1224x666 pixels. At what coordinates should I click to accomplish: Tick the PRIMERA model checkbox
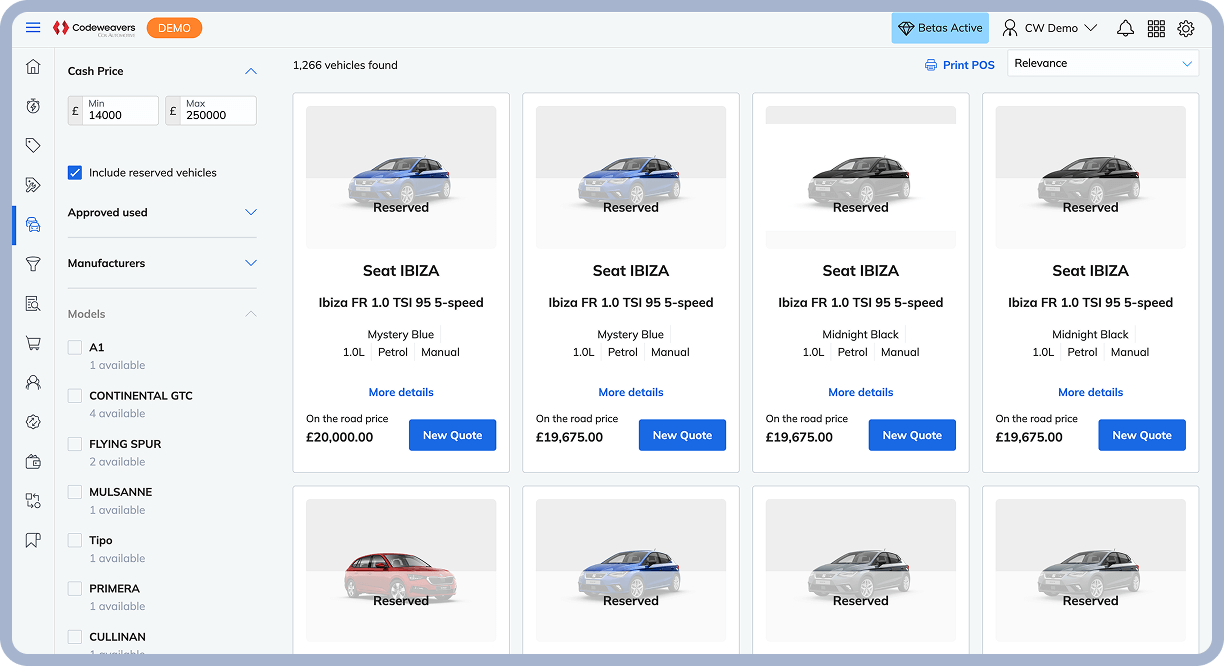click(x=75, y=589)
